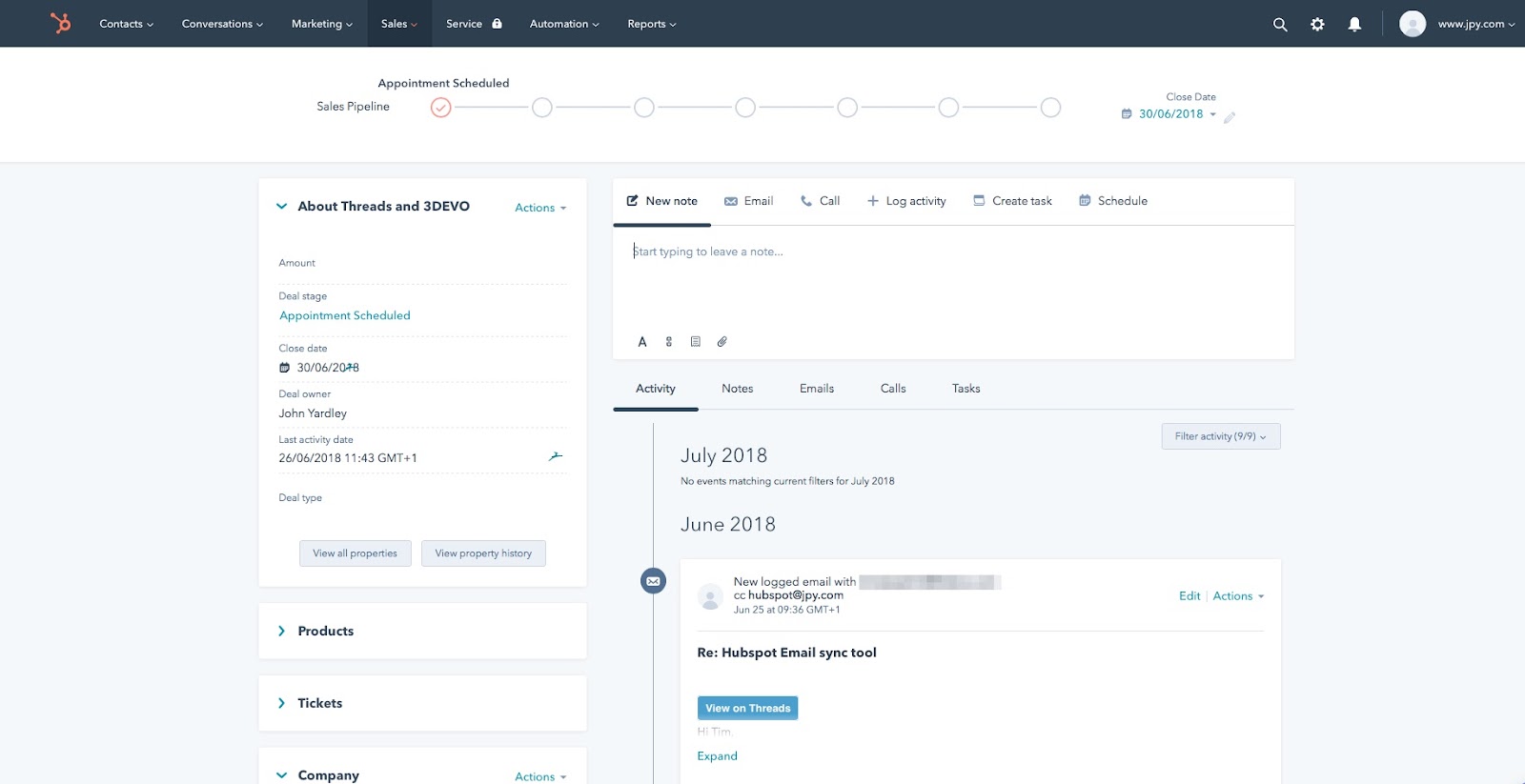Click the pin icon beside Last activity date
This screenshot has width=1525, height=784.
point(556,456)
